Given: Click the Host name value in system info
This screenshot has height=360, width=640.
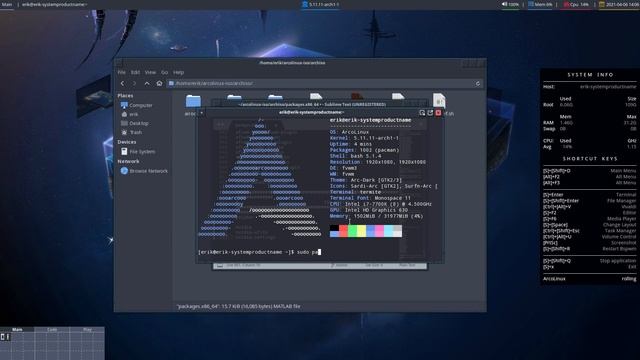Looking at the screenshot, I should tap(608, 87).
